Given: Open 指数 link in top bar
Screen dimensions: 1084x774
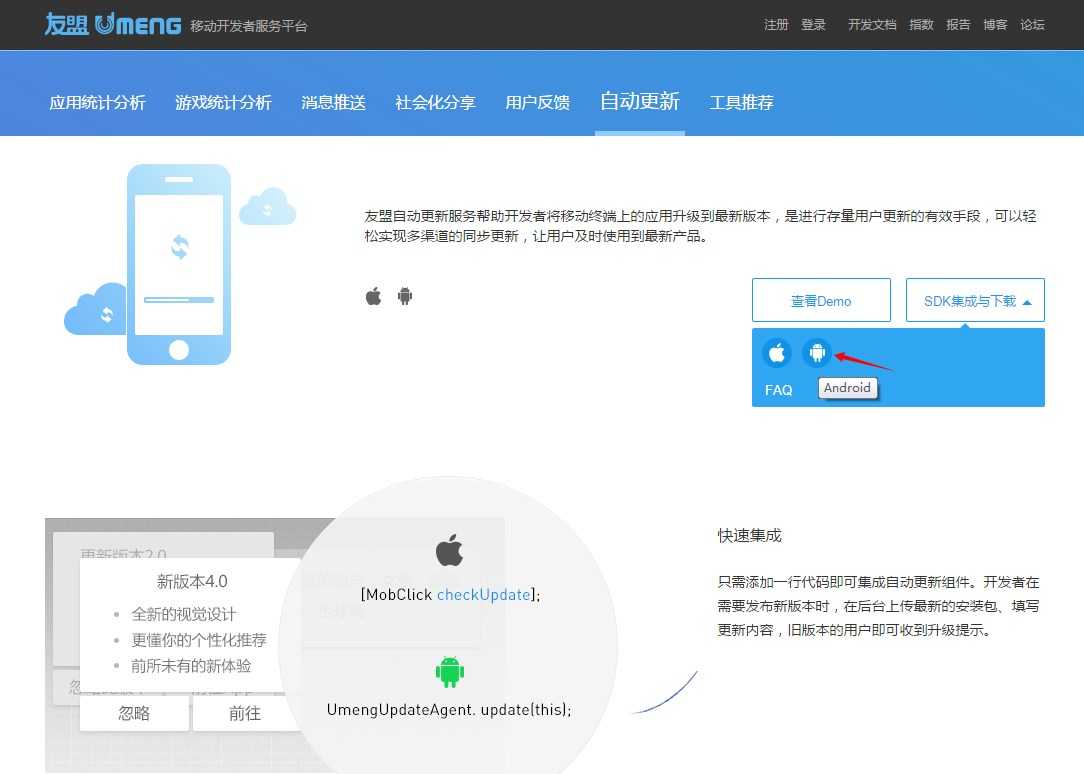Looking at the screenshot, I should [x=921, y=25].
